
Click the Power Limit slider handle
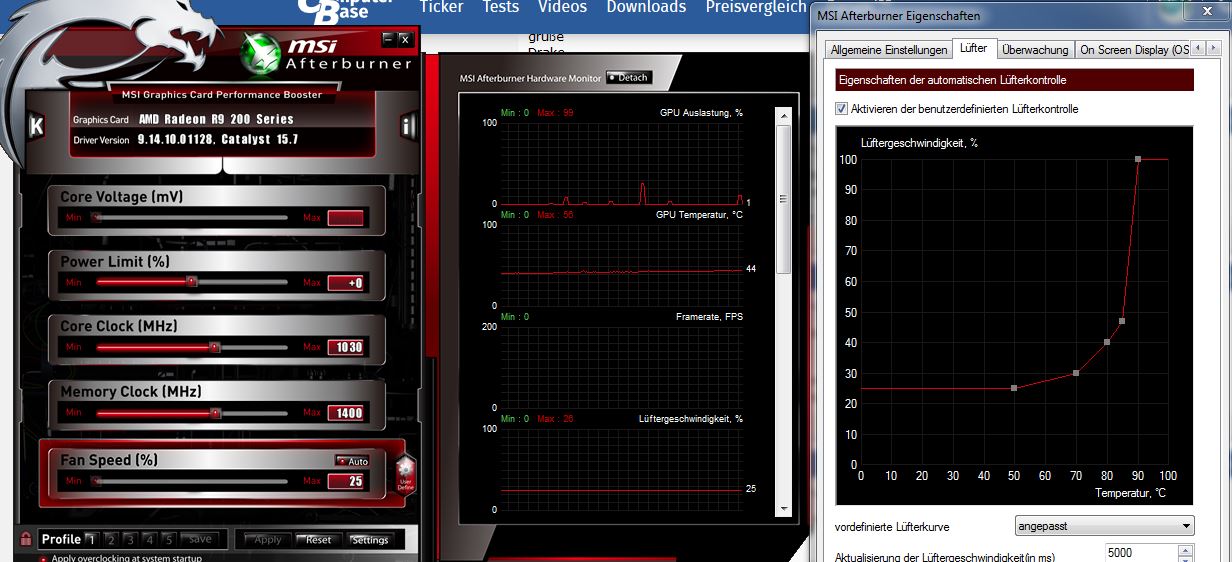pos(192,282)
